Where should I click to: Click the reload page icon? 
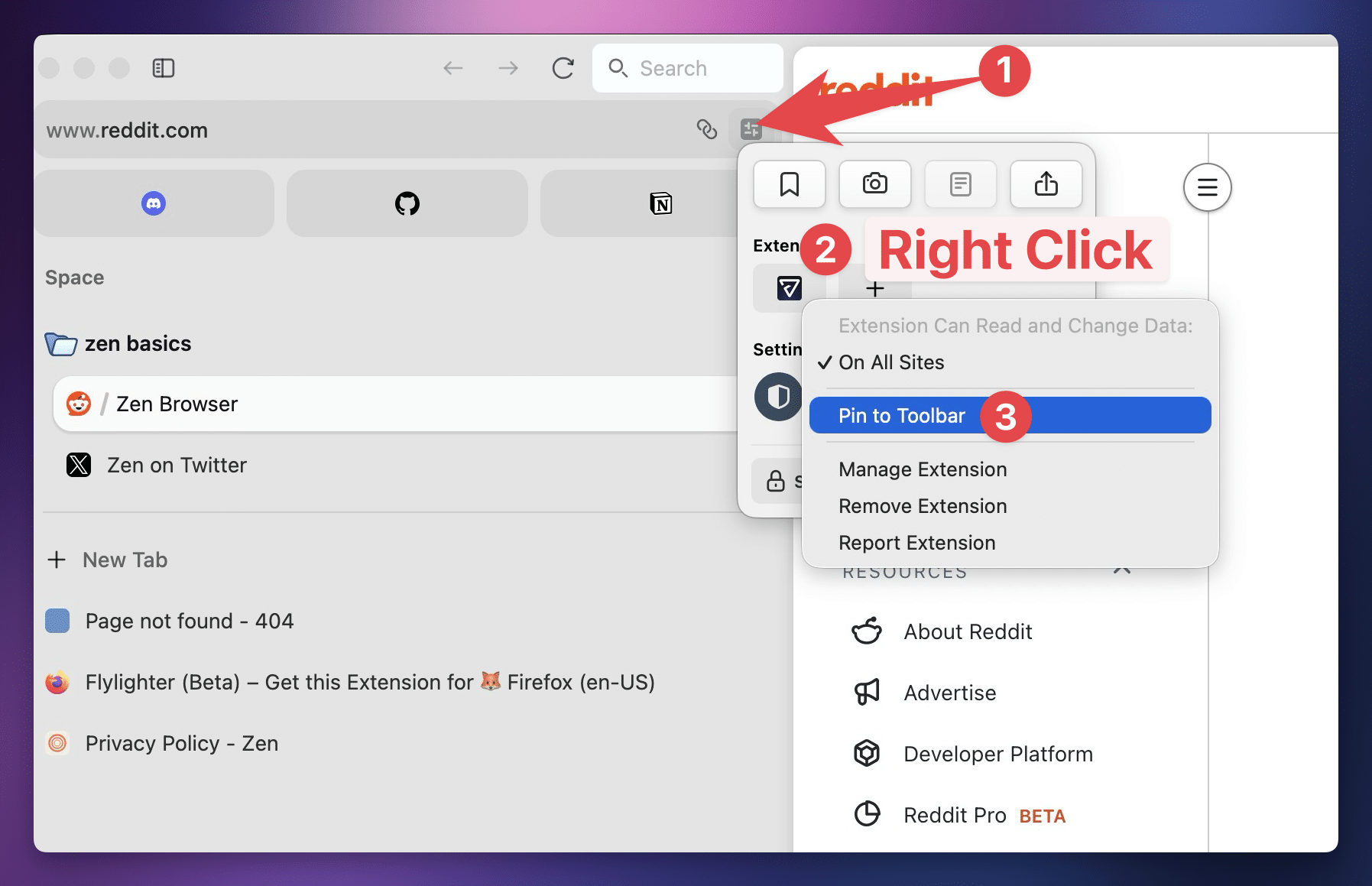pyautogui.click(x=563, y=69)
